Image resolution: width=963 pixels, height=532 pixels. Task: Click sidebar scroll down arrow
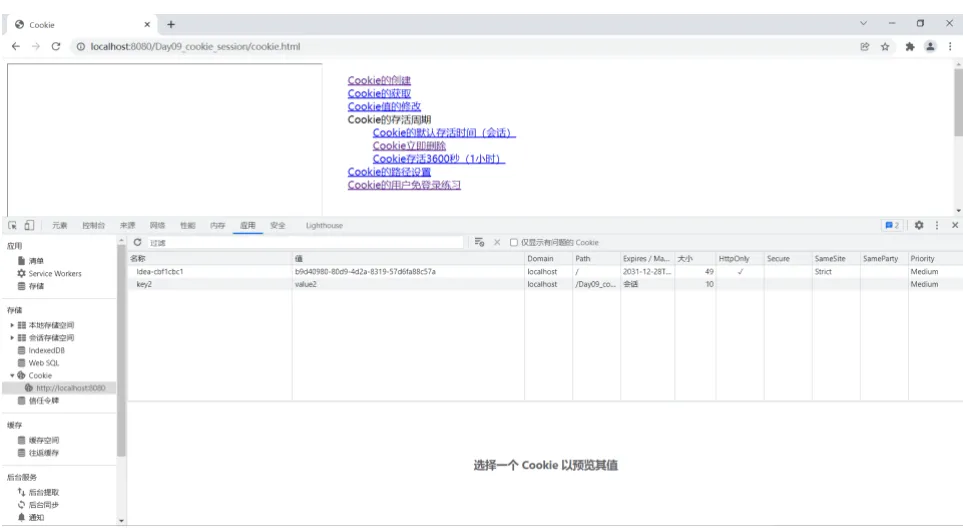pos(121,520)
